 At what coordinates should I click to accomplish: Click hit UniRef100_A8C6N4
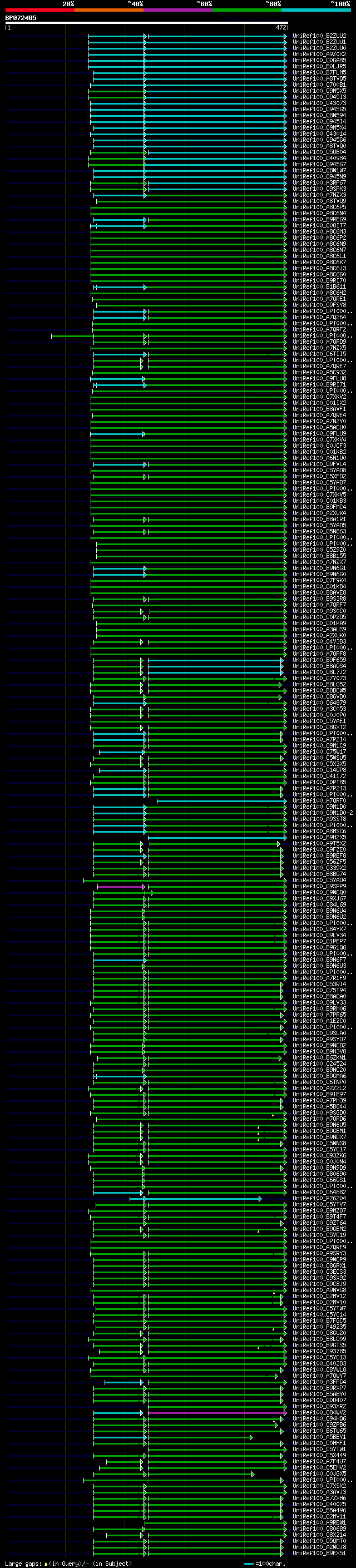[319, 213]
